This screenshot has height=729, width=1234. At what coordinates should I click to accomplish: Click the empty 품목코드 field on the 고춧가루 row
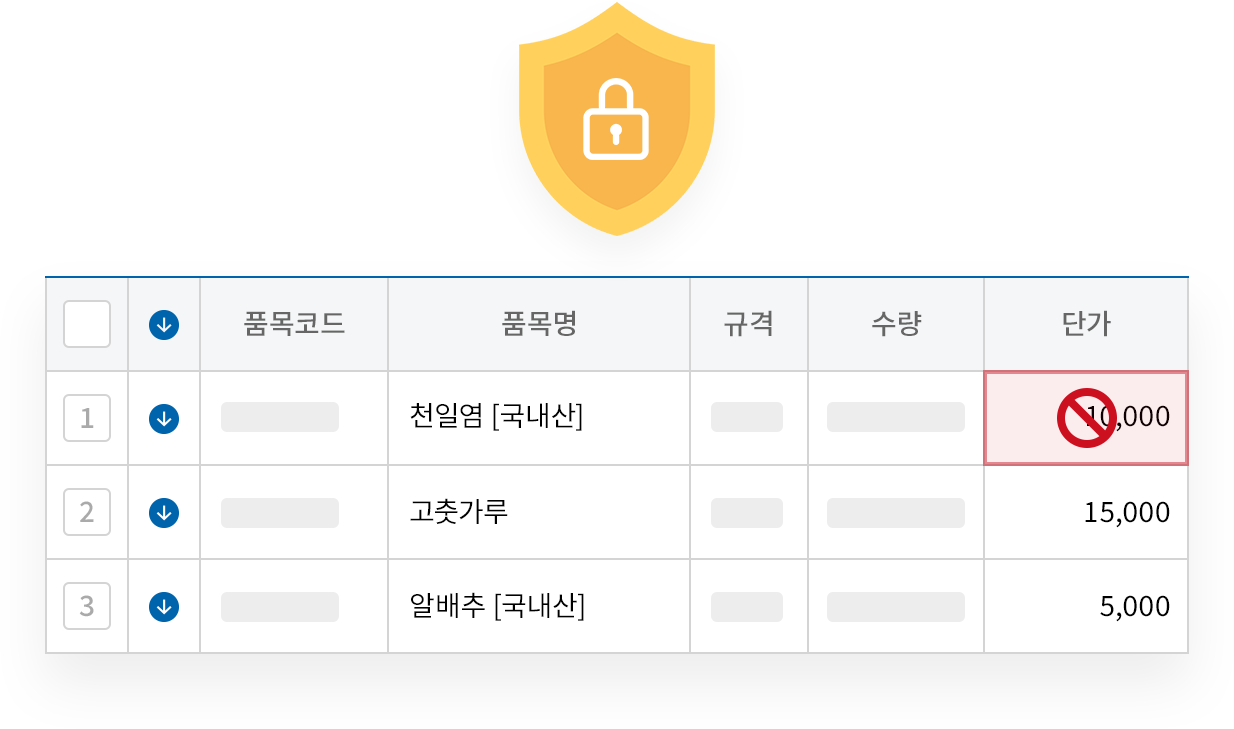coord(280,512)
